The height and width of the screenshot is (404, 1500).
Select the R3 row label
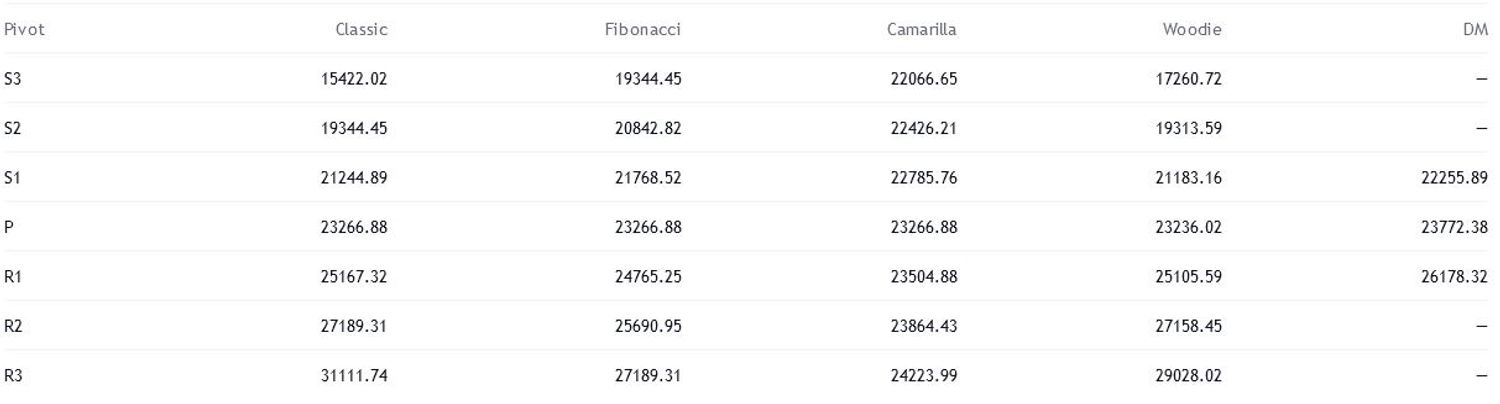point(12,376)
